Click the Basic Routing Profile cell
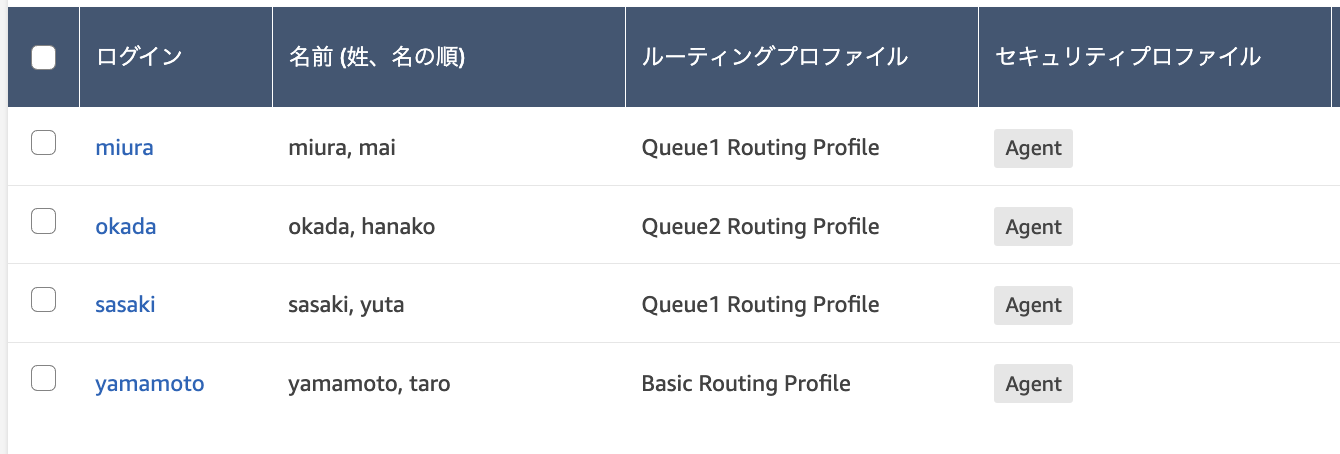Viewport: 1340px width, 454px height. tap(746, 383)
